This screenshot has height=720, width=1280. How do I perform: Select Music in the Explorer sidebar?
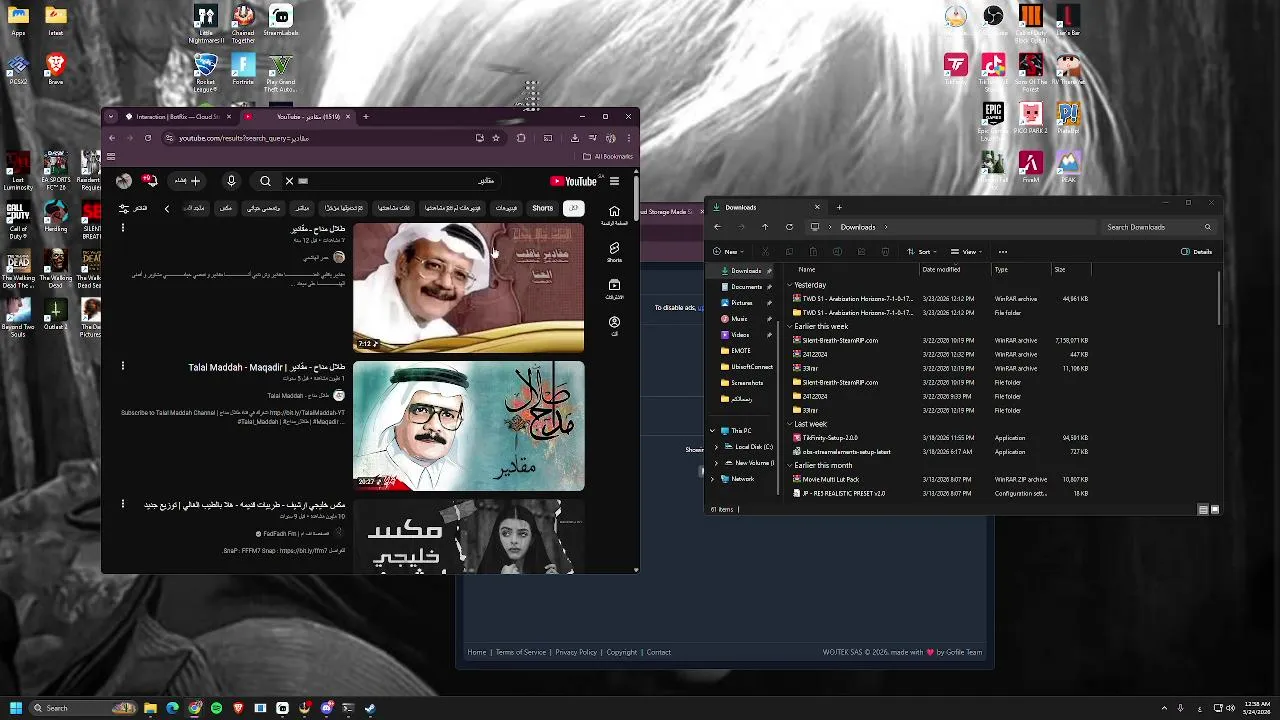point(739,319)
